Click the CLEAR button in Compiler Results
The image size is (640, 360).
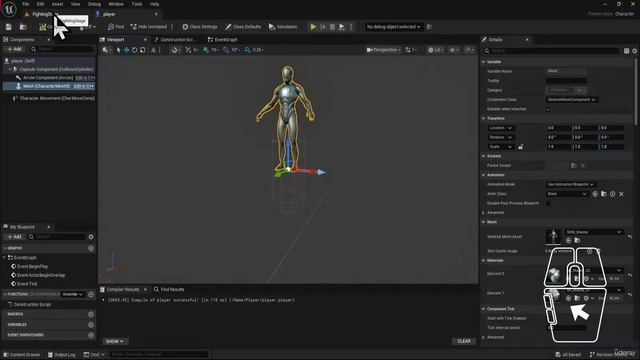click(464, 341)
